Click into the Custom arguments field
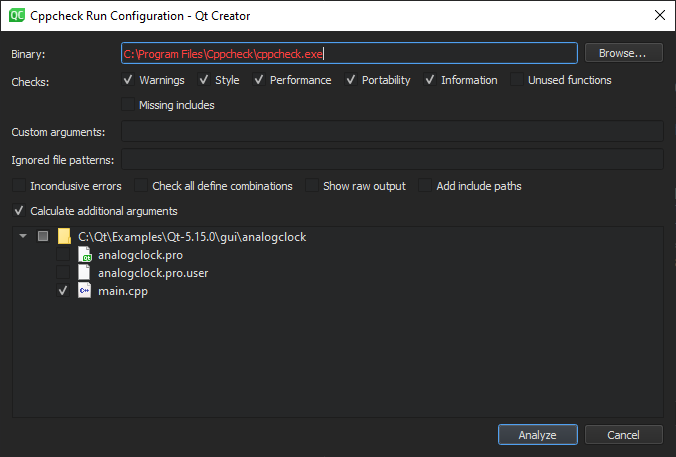The height and width of the screenshot is (457, 676). tap(391, 132)
